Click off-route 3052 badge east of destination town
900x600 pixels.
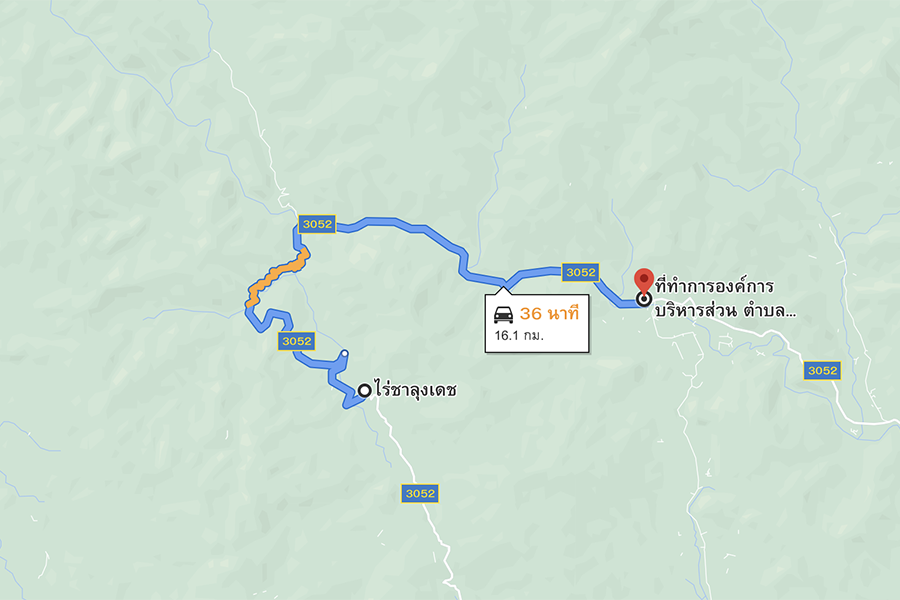[x=822, y=370]
